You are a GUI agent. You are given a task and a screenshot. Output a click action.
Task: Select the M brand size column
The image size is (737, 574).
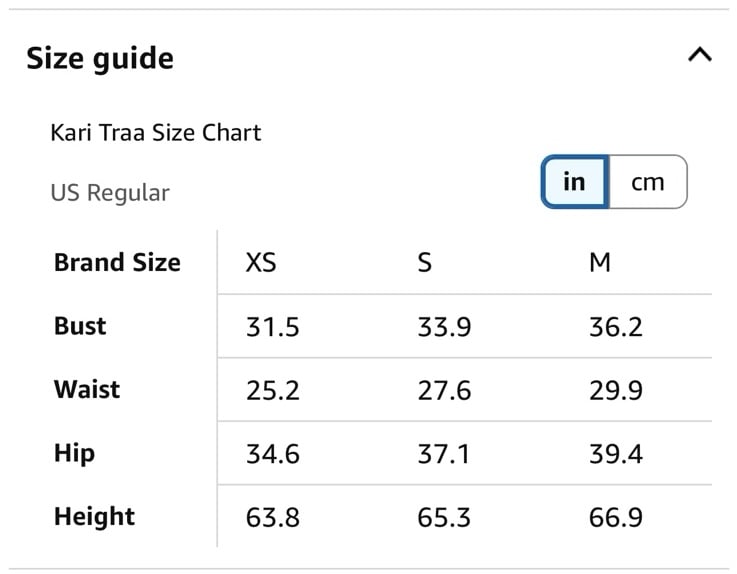click(x=600, y=262)
